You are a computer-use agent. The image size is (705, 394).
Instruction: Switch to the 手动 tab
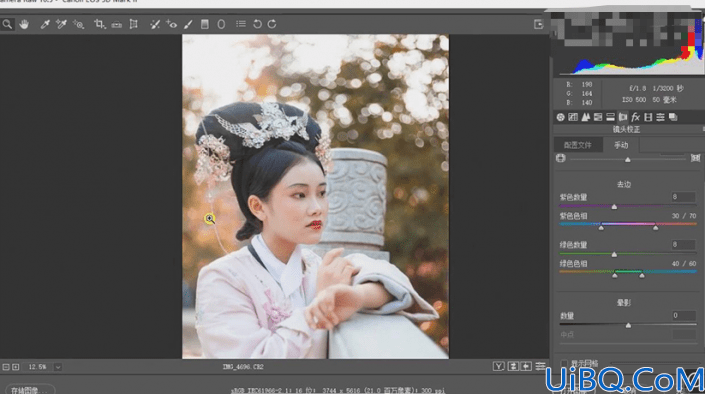pyautogui.click(x=621, y=145)
